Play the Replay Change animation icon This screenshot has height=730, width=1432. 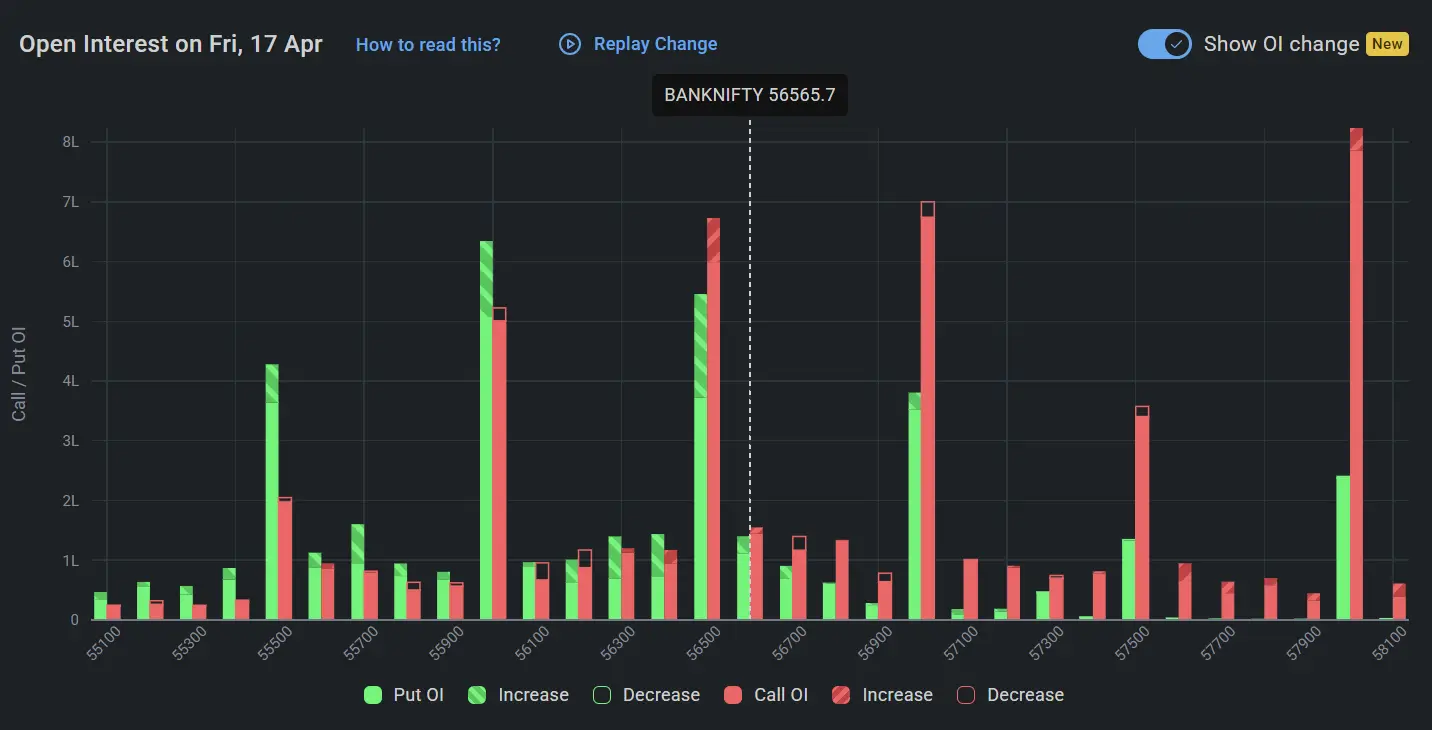tap(570, 43)
